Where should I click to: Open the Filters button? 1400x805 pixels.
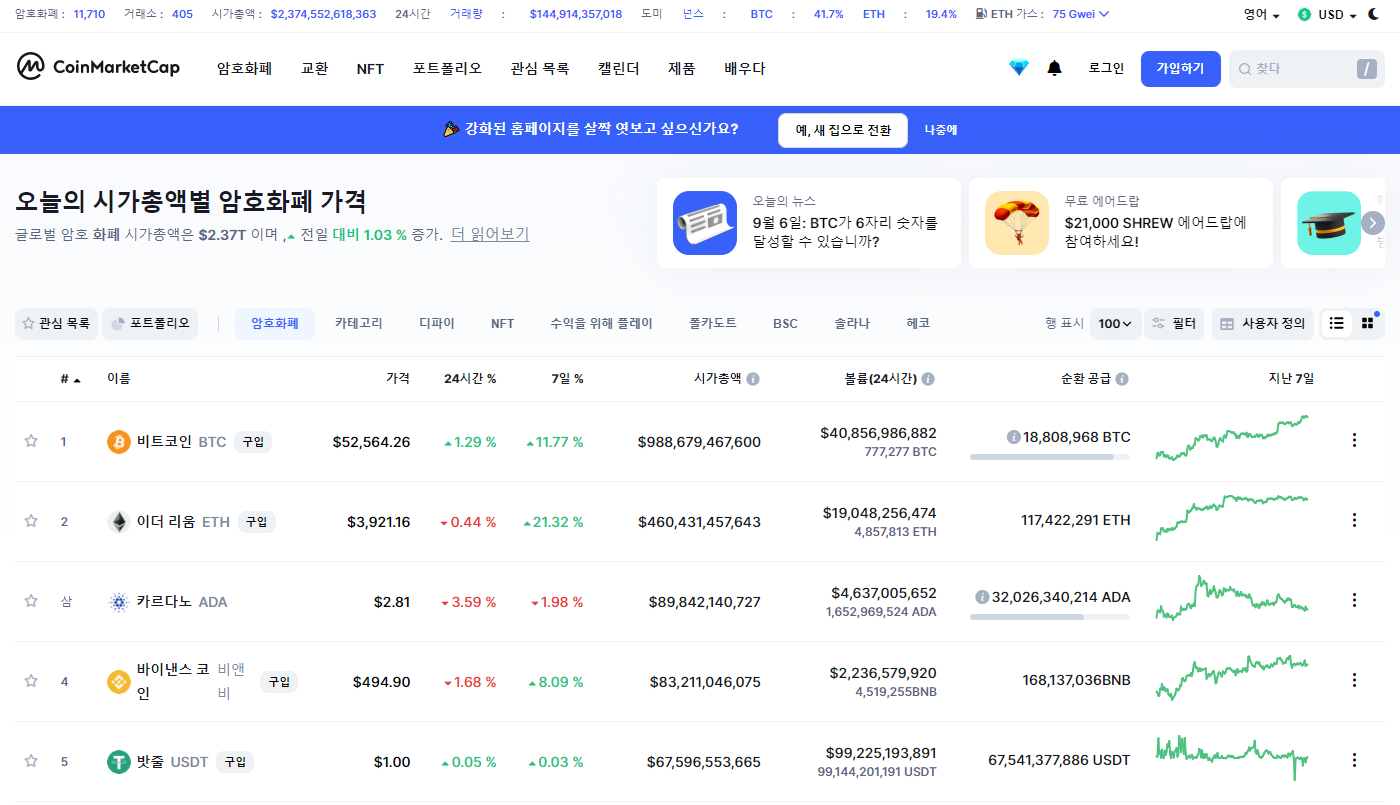tap(1174, 323)
